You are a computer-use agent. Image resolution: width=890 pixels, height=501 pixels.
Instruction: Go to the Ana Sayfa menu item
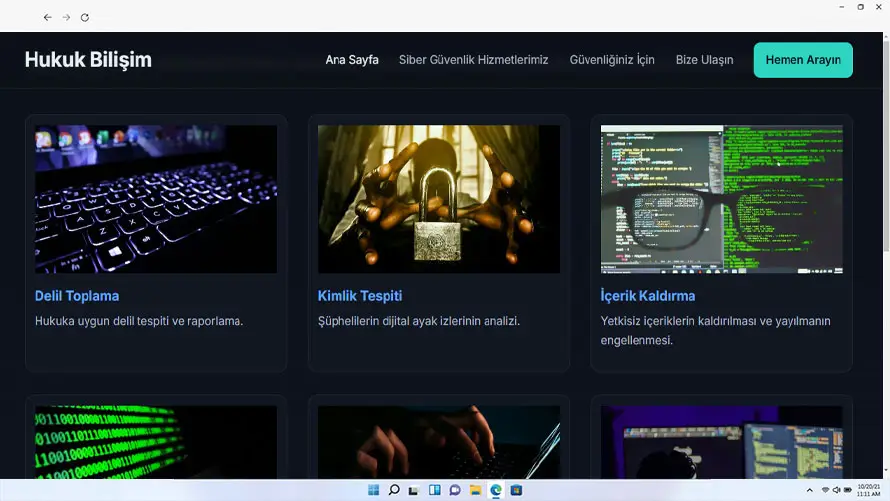coord(352,60)
